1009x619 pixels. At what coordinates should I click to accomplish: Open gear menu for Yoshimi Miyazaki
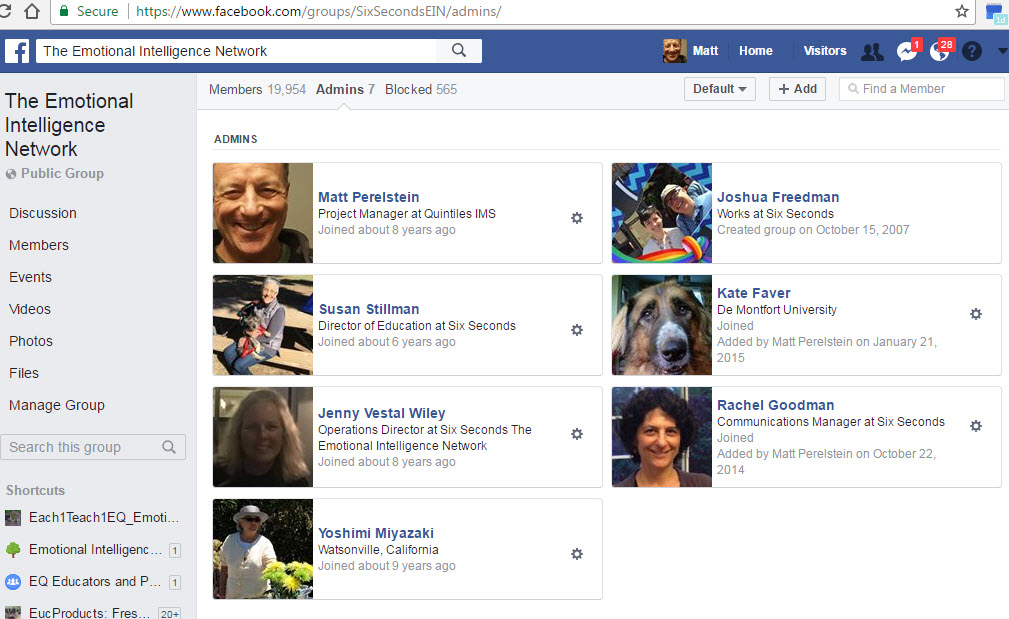(x=577, y=554)
